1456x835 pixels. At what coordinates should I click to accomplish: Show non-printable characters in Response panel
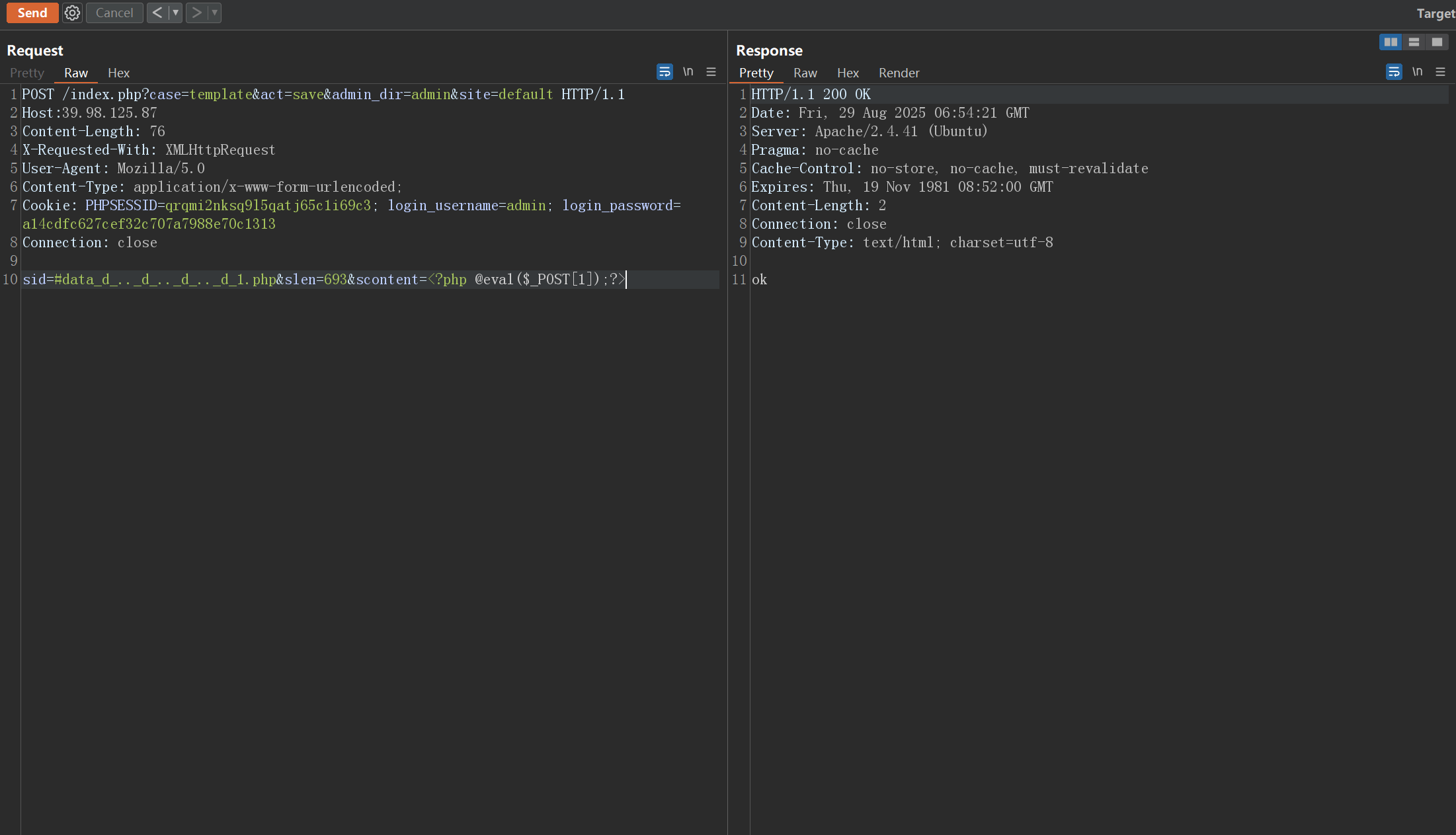1417,71
